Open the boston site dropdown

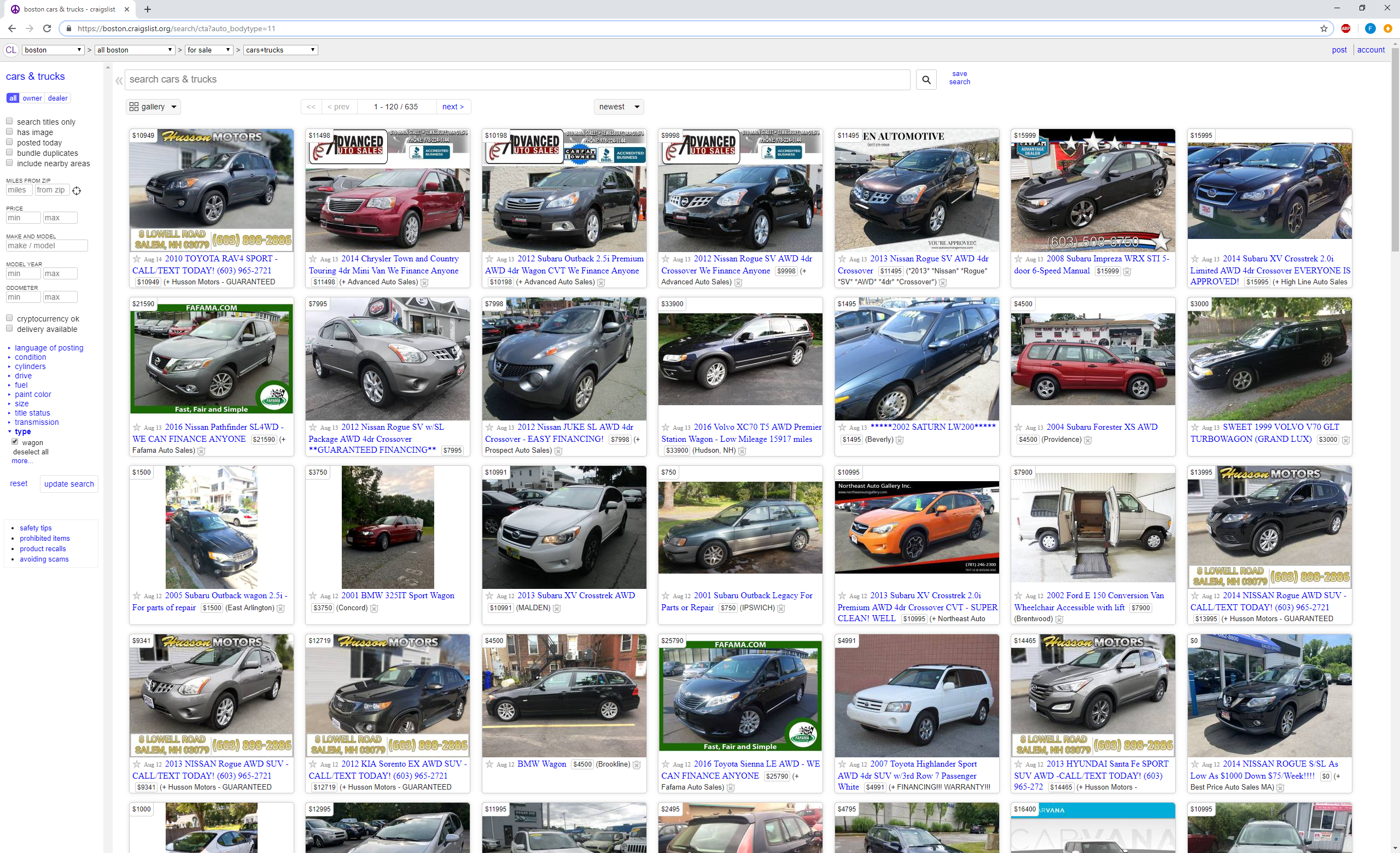click(x=54, y=50)
